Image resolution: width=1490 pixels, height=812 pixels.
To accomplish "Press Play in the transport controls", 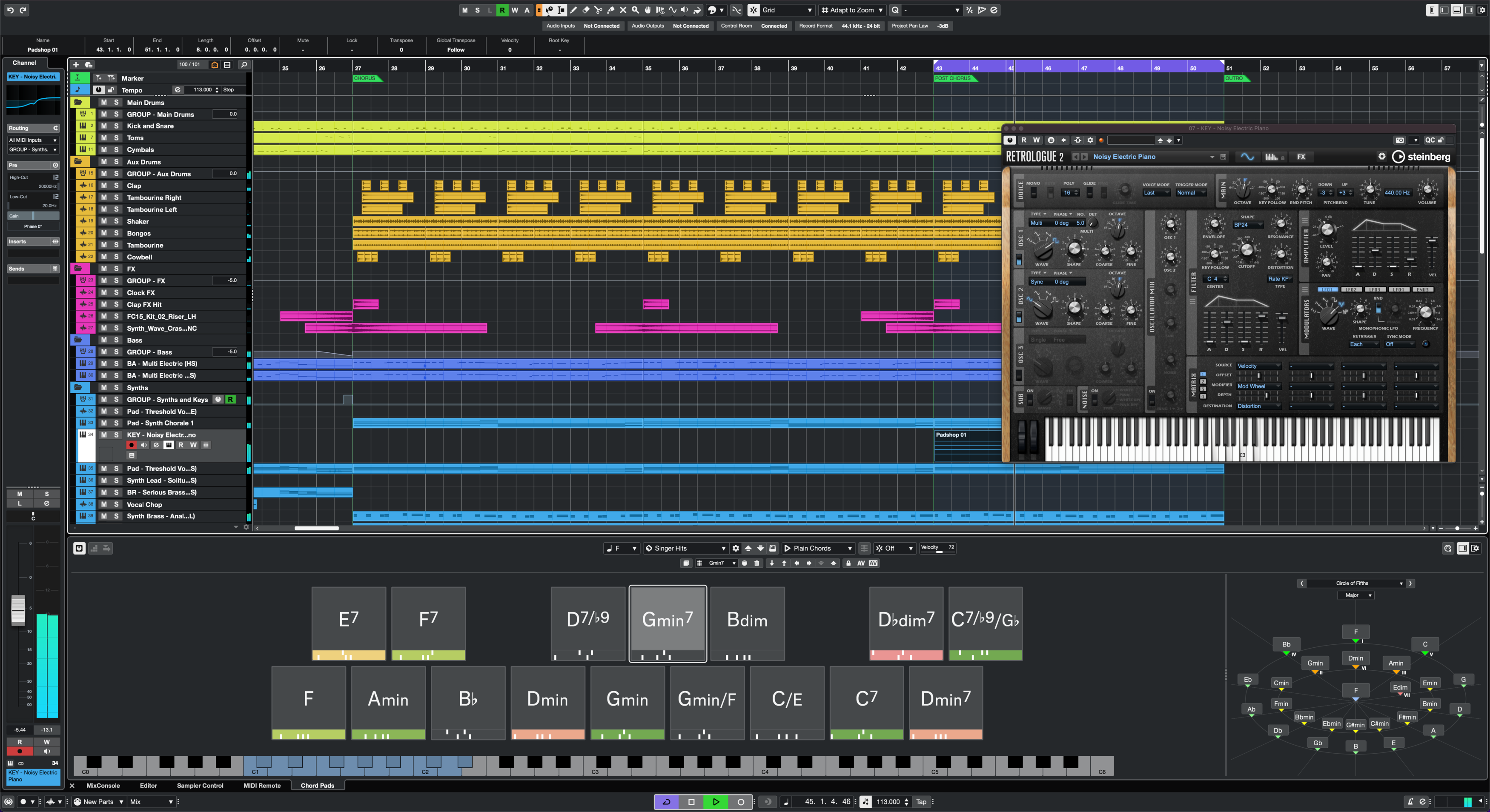I will tap(715, 801).
